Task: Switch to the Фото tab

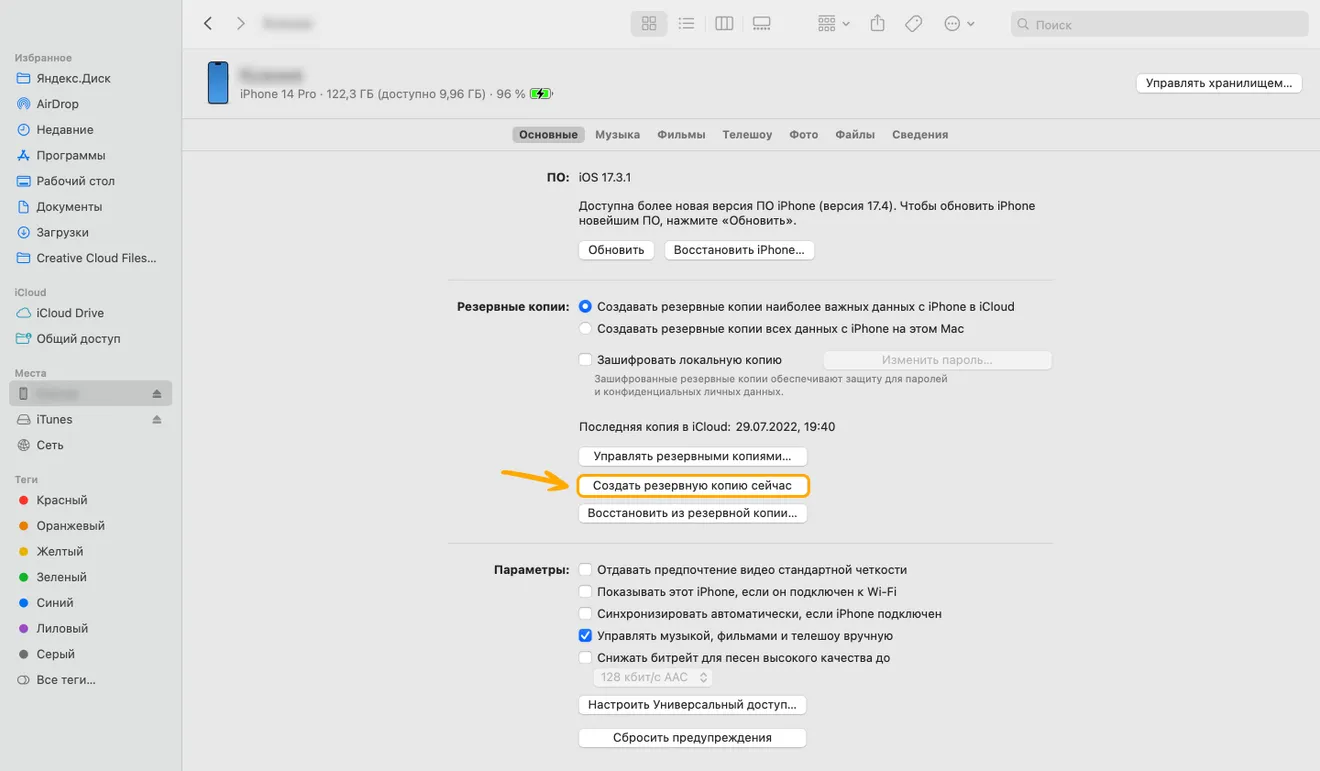Action: click(803, 134)
